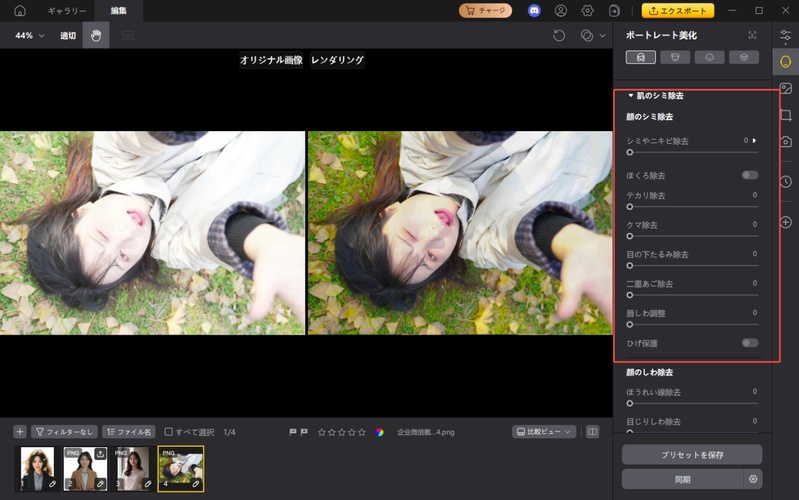Viewport: 799px width, 500px height.
Task: Open the color label circle
Action: [380, 432]
